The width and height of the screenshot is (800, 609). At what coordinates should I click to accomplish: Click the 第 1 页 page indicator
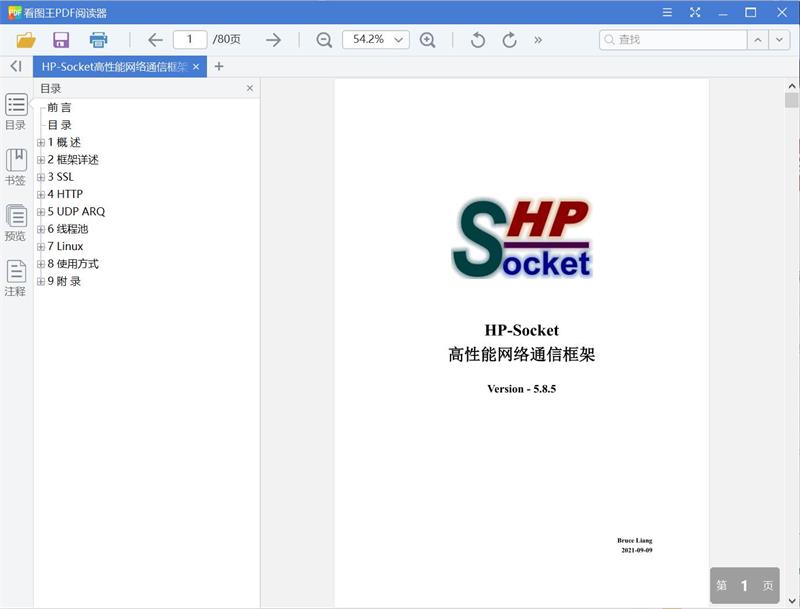point(744,585)
